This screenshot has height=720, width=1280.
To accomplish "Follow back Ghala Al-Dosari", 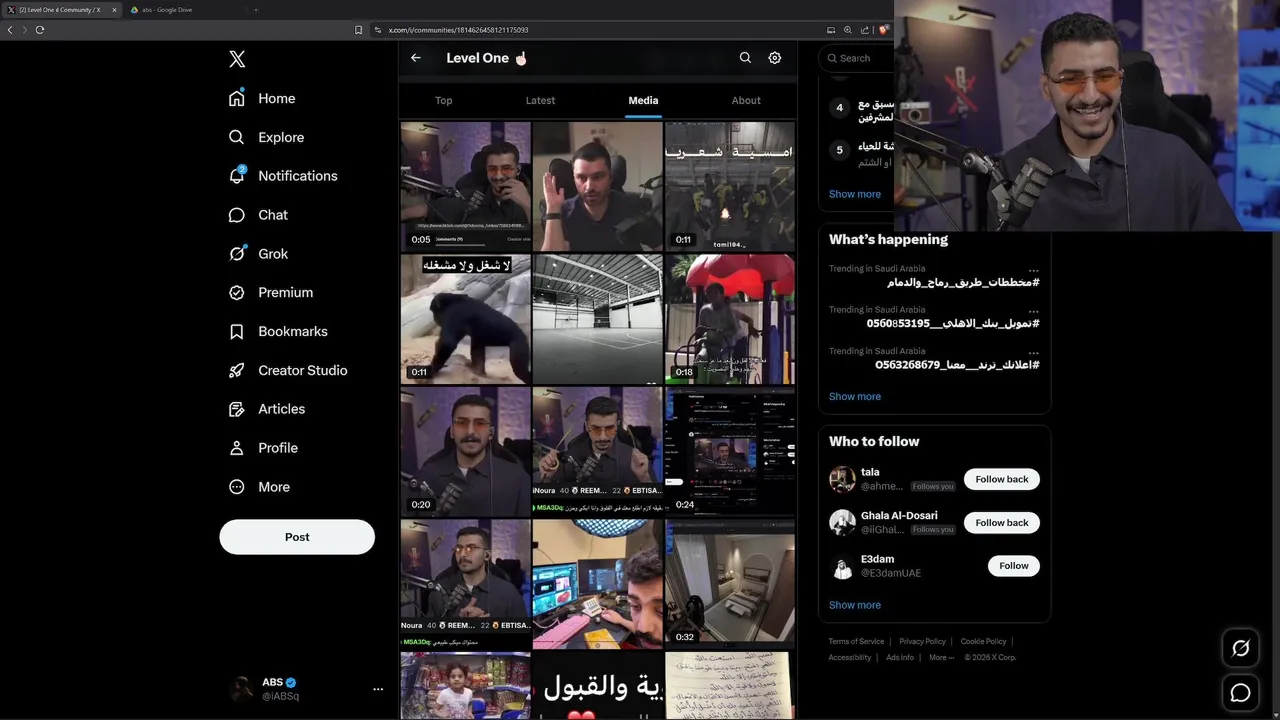I will (1002, 523).
